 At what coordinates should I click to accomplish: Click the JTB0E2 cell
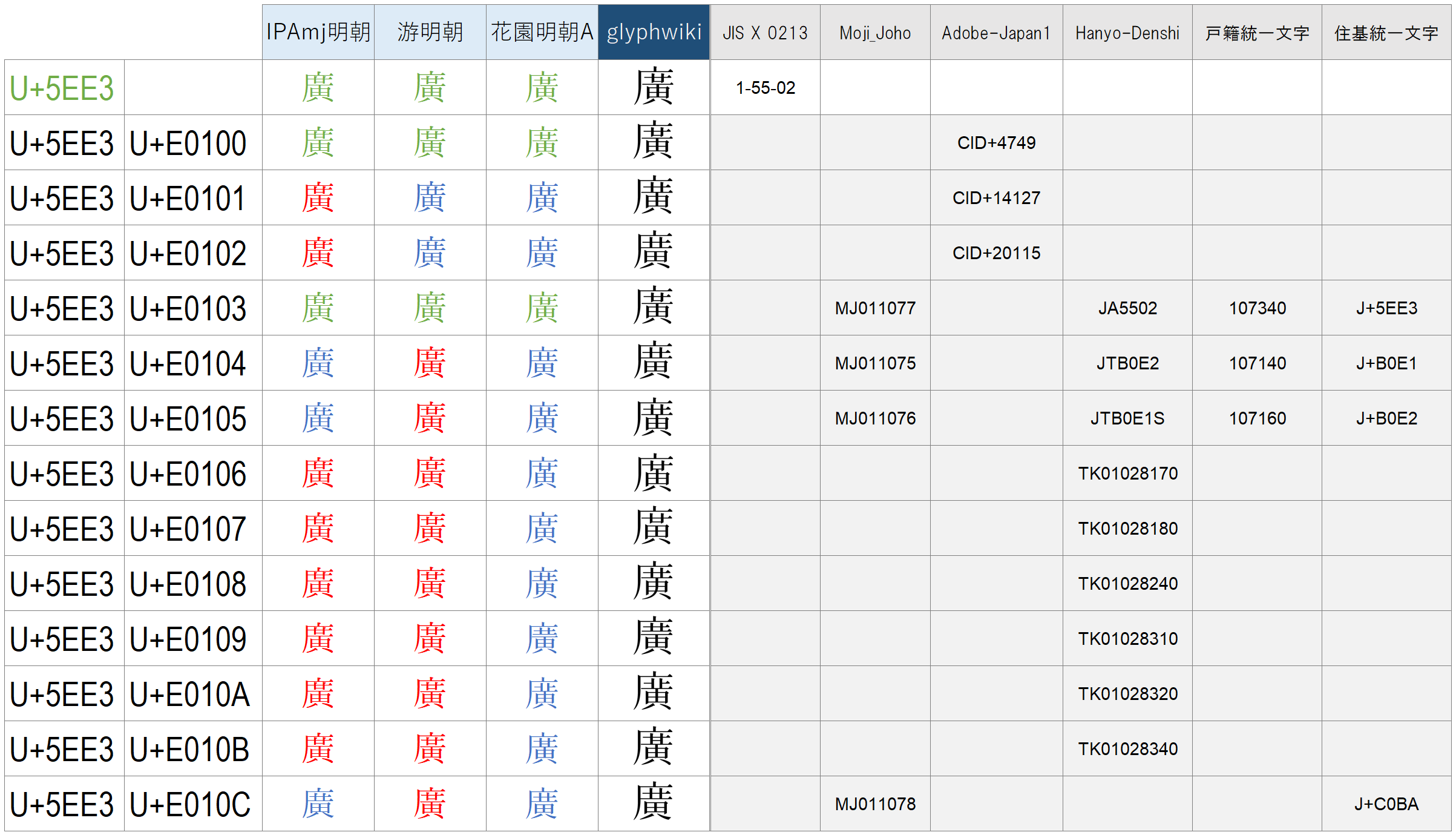[x=1127, y=363]
